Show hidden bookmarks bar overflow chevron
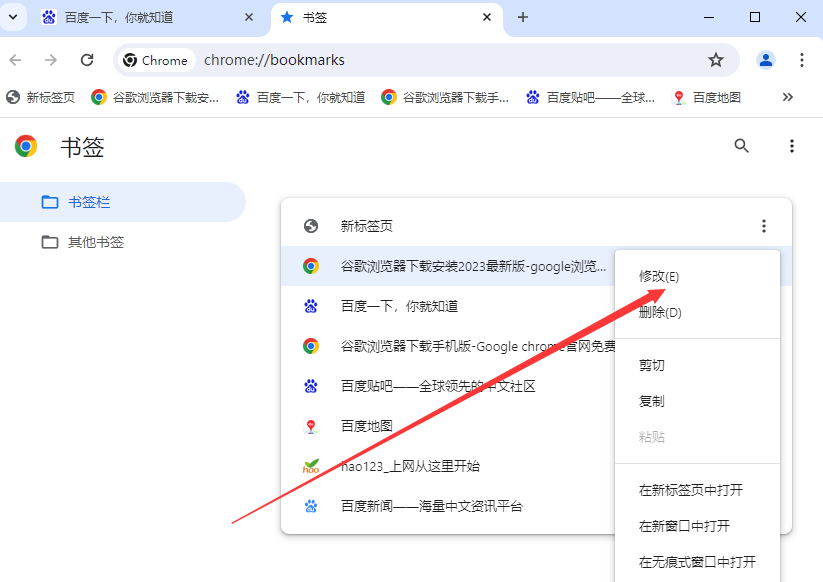 [x=788, y=97]
